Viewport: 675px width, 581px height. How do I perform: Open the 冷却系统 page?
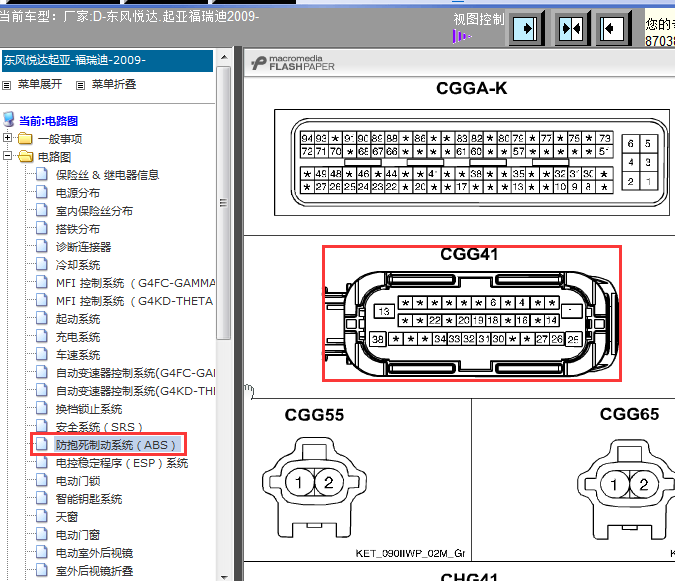pos(78,265)
